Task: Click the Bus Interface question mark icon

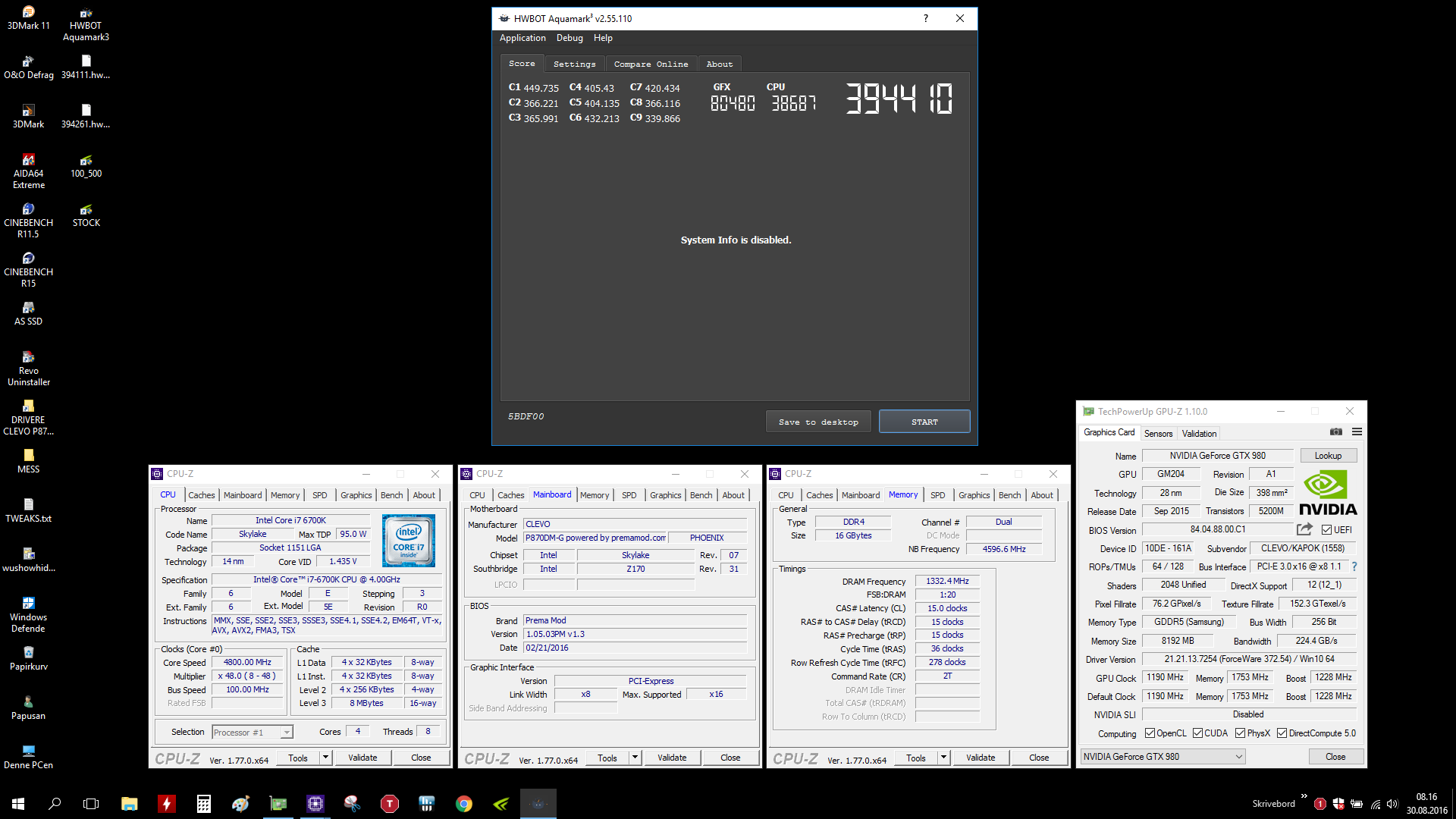Action: pos(1354,566)
